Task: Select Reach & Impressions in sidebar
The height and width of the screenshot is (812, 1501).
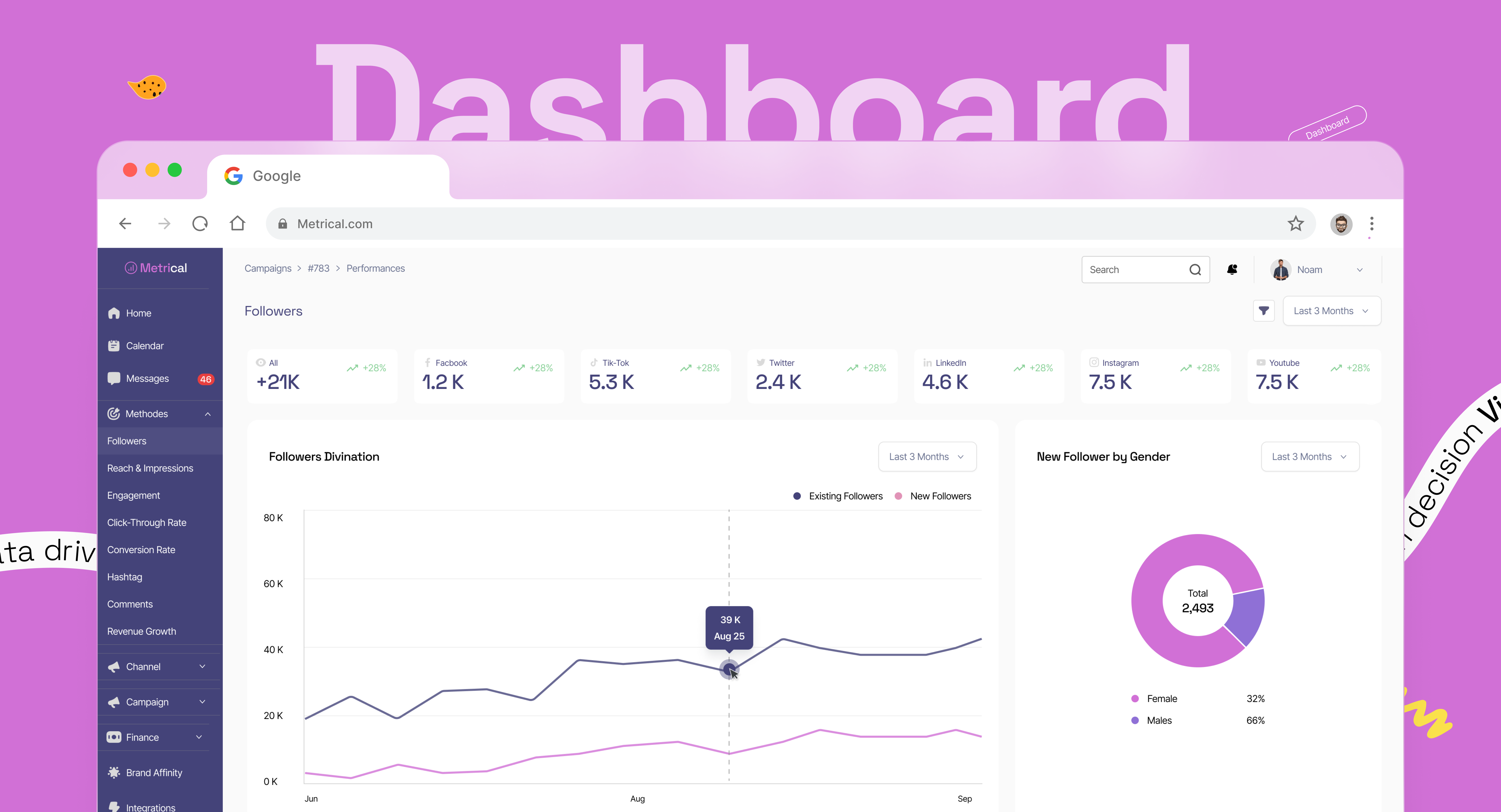Action: point(150,468)
